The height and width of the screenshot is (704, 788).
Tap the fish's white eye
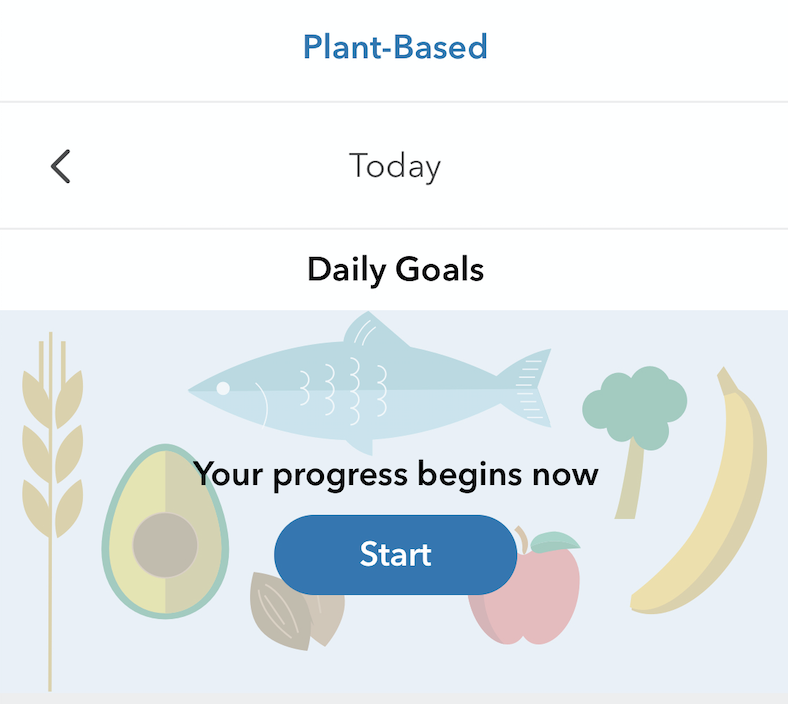pyautogui.click(x=223, y=388)
